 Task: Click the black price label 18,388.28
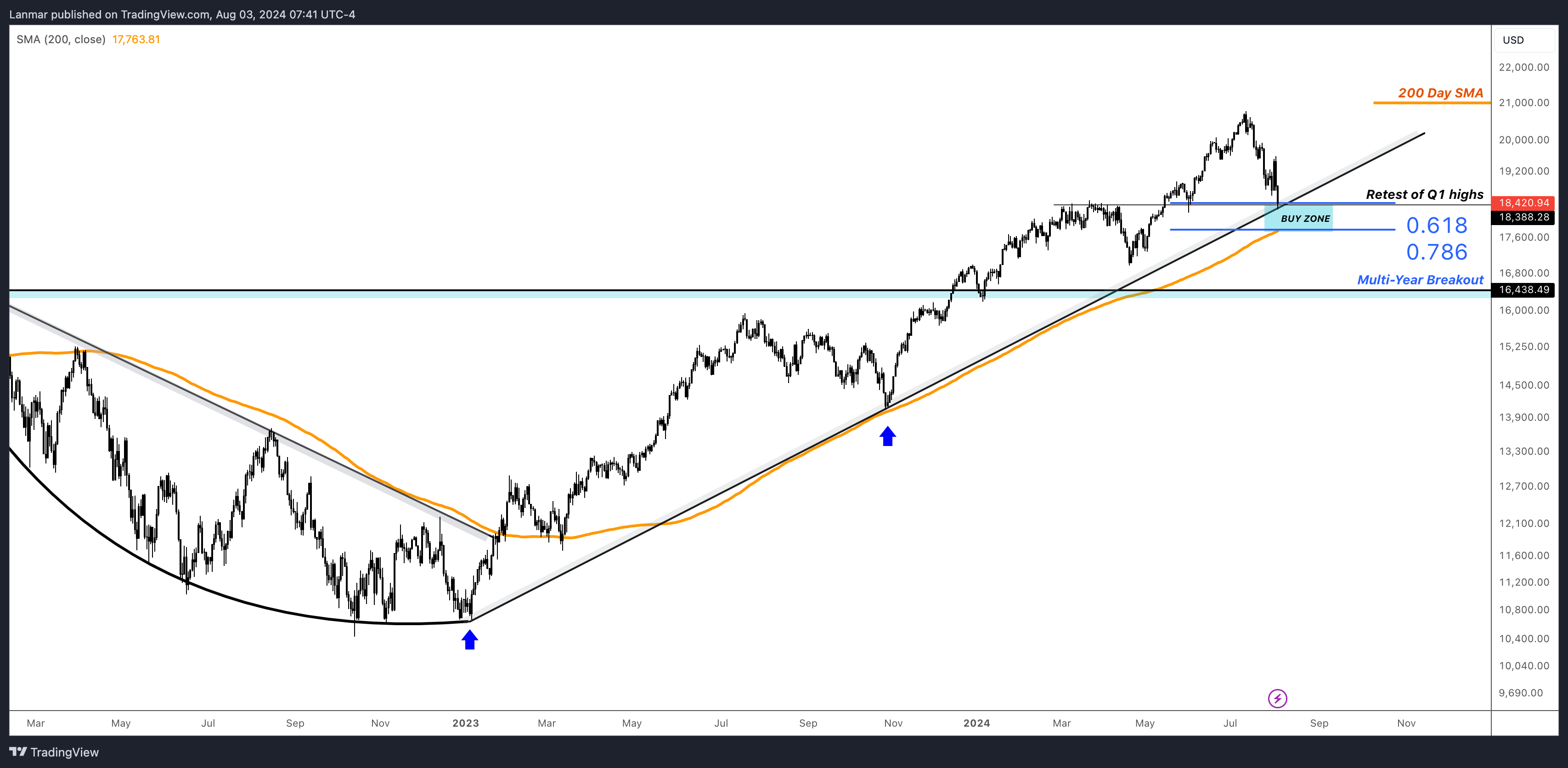pos(1523,217)
